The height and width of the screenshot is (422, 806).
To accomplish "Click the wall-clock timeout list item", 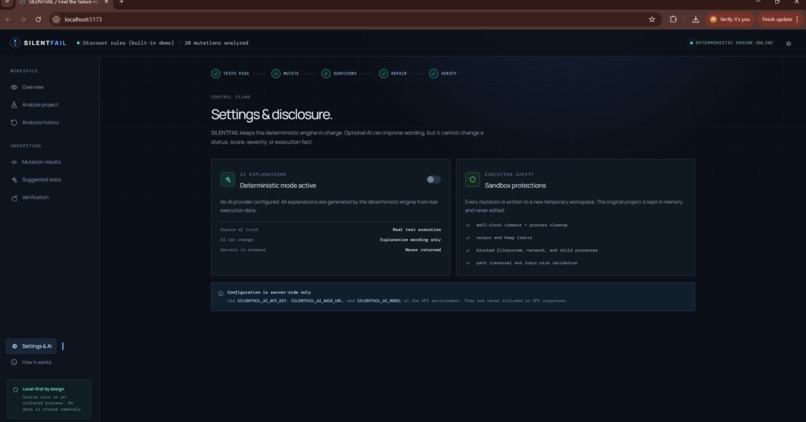I will [x=522, y=225].
